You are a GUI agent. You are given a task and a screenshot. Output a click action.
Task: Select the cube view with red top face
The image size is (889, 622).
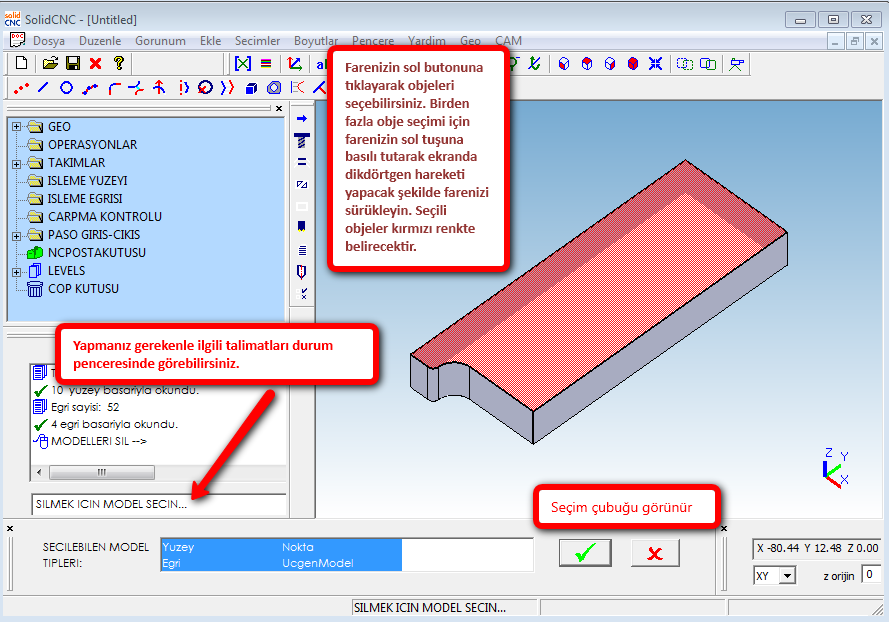(587, 64)
